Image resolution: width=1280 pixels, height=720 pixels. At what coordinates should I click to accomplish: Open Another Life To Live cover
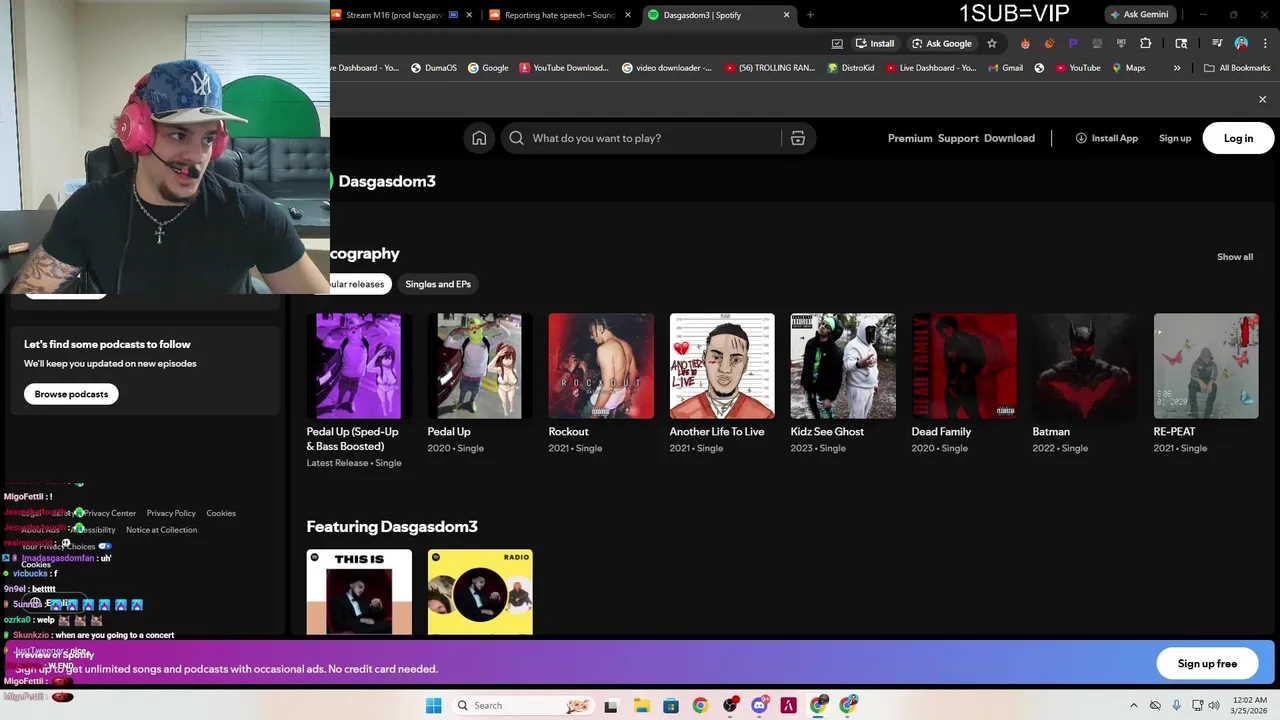pos(721,366)
